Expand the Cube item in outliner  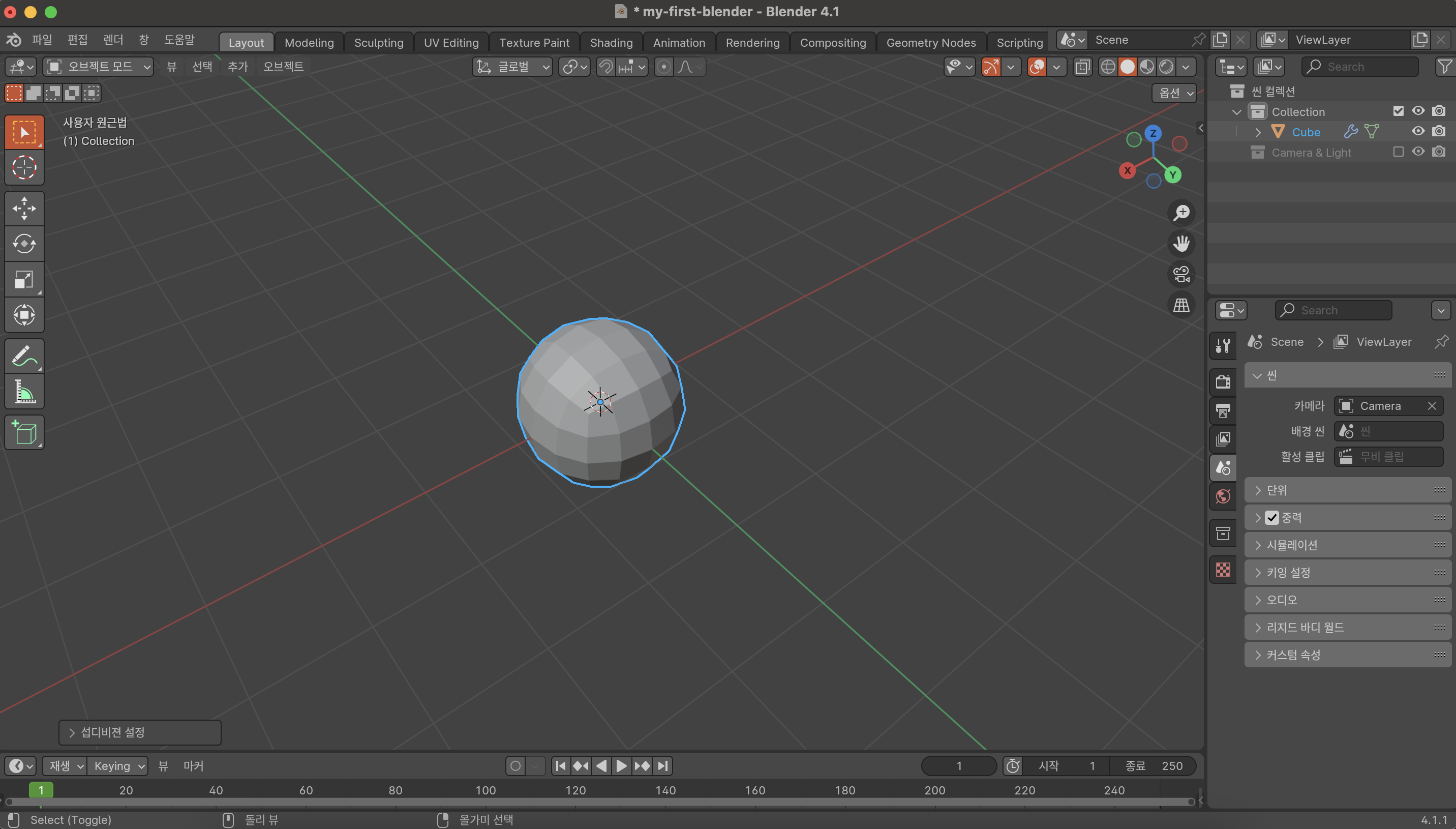(1258, 132)
